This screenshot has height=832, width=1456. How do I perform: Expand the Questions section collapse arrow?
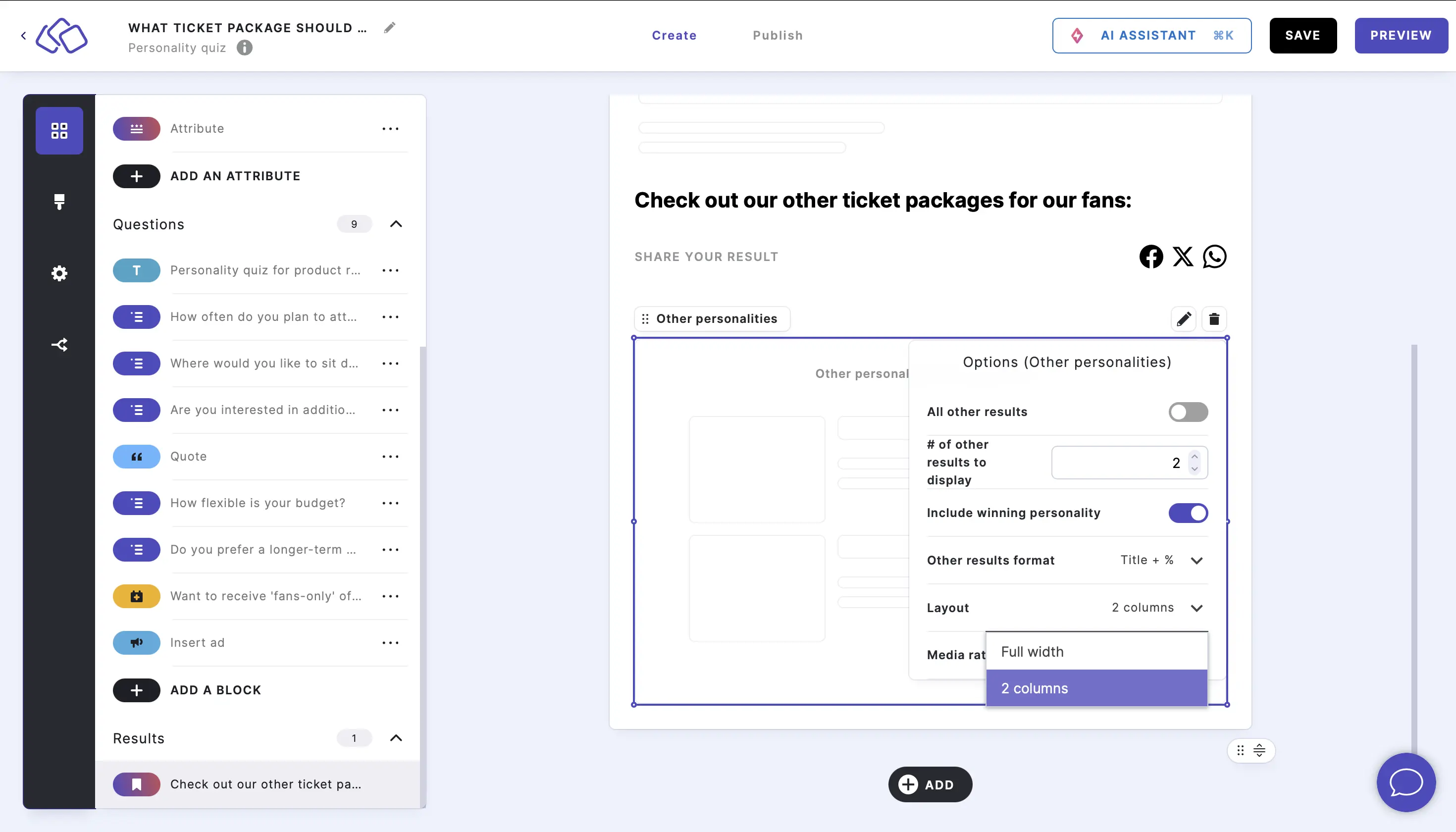coord(397,223)
